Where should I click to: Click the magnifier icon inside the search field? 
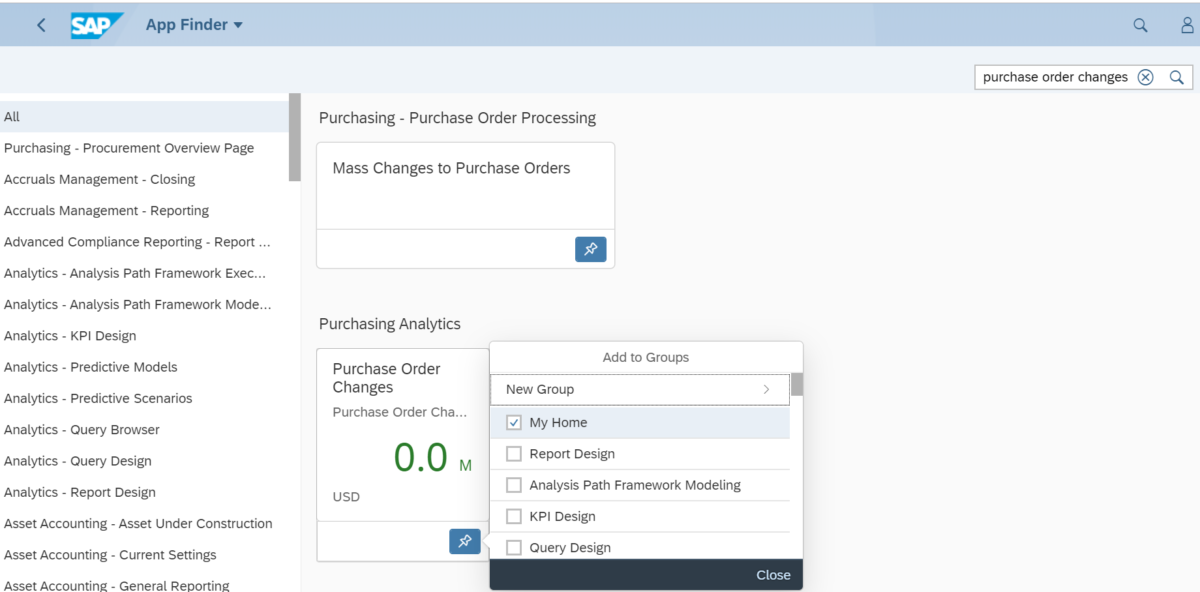(x=1176, y=76)
